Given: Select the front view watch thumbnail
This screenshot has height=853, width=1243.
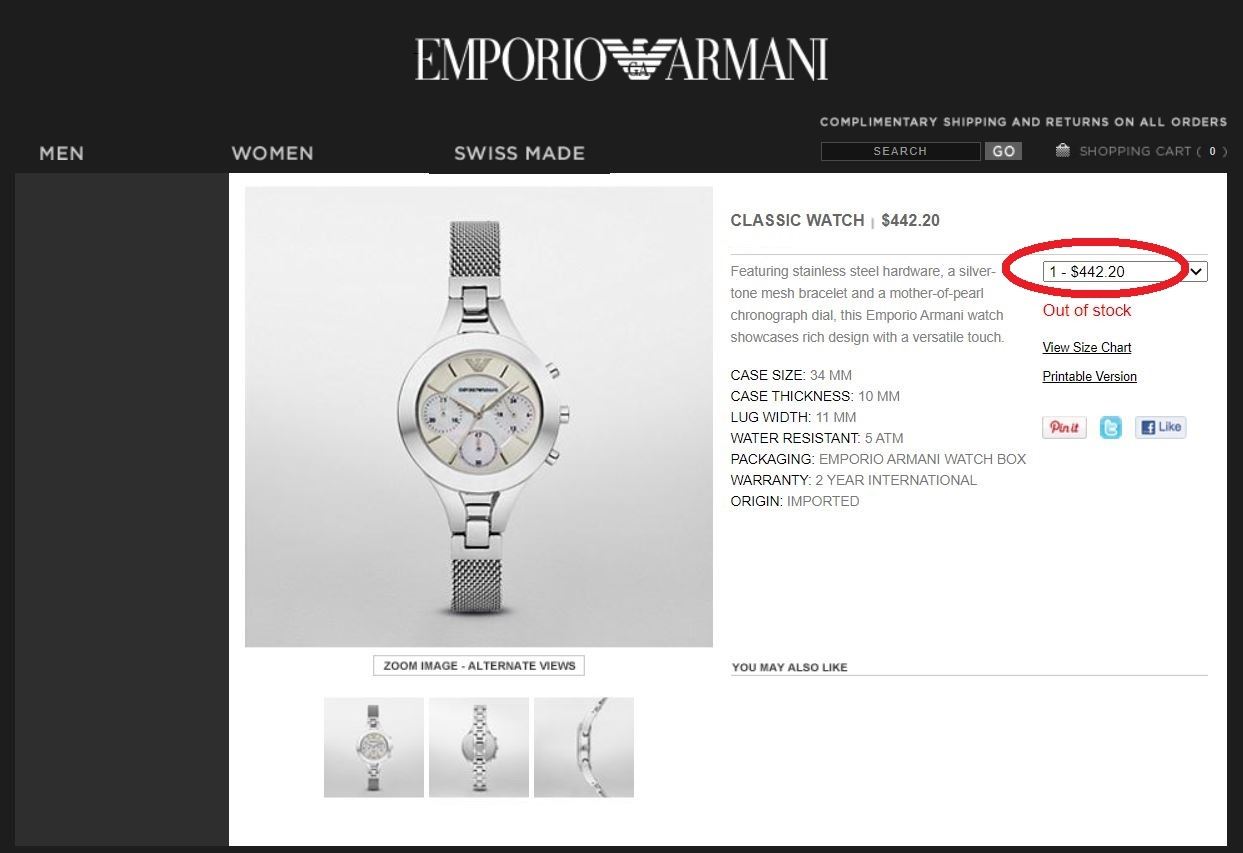Looking at the screenshot, I should click(x=374, y=747).
